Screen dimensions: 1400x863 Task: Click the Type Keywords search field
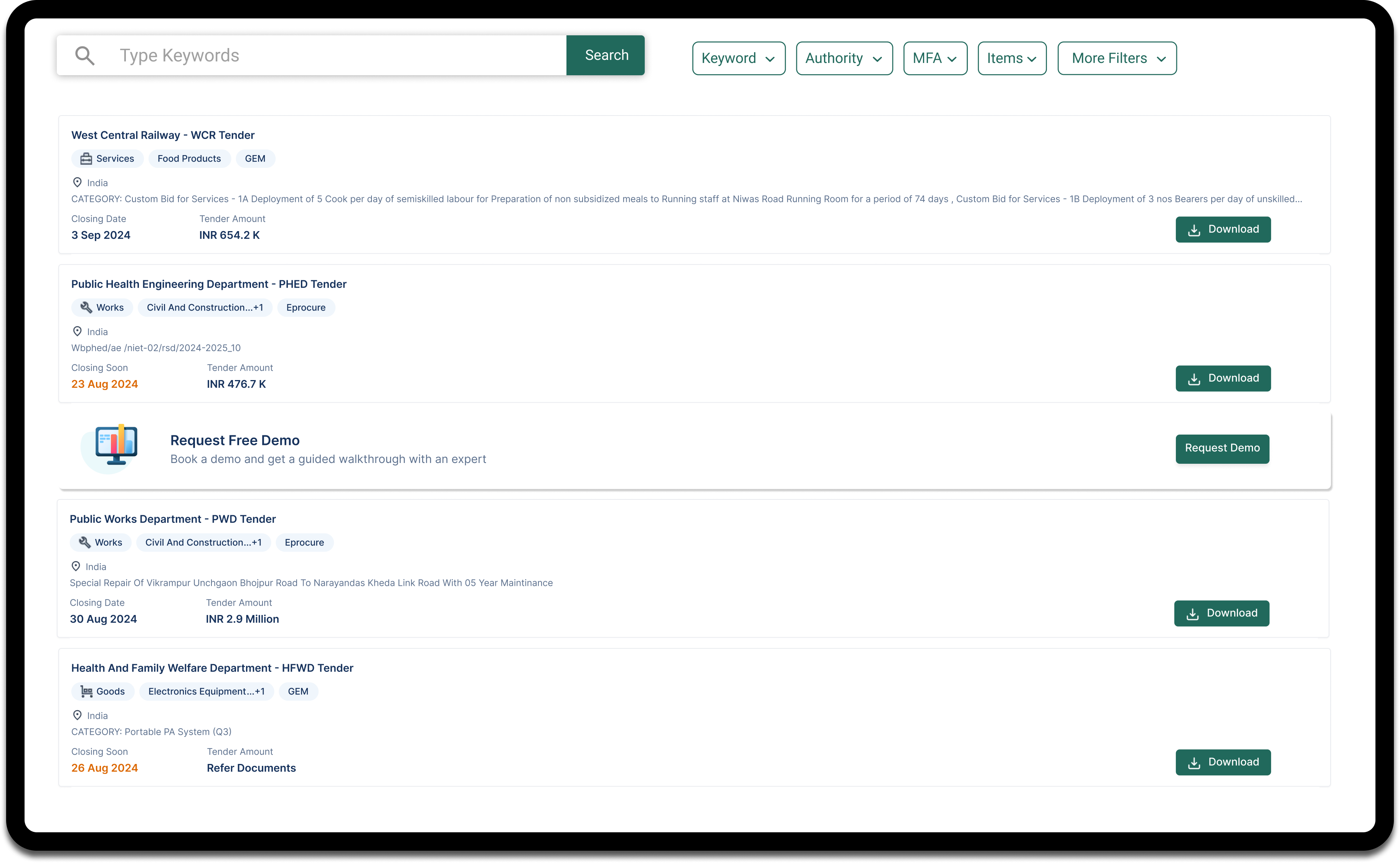(312, 55)
